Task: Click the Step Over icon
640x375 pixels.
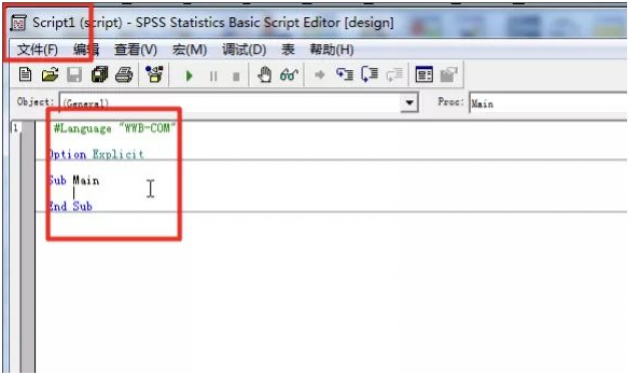Action: [370, 74]
